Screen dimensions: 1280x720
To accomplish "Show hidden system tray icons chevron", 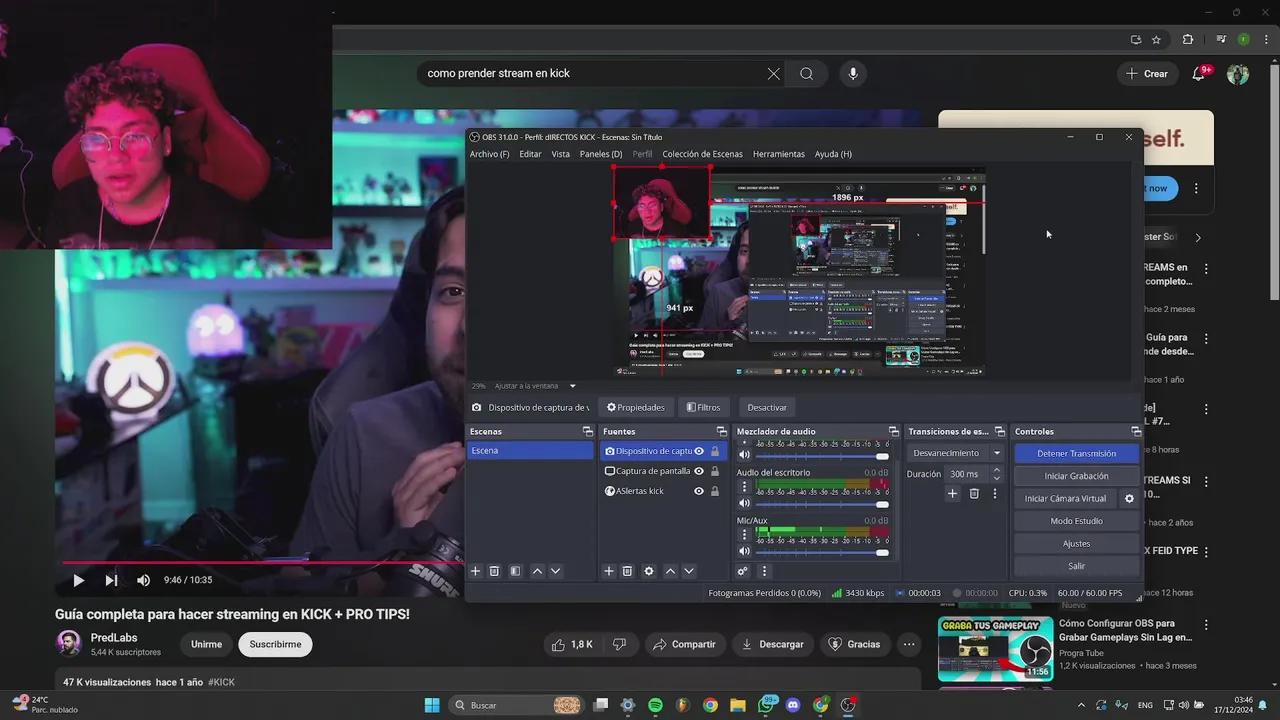I will coord(1081,705).
